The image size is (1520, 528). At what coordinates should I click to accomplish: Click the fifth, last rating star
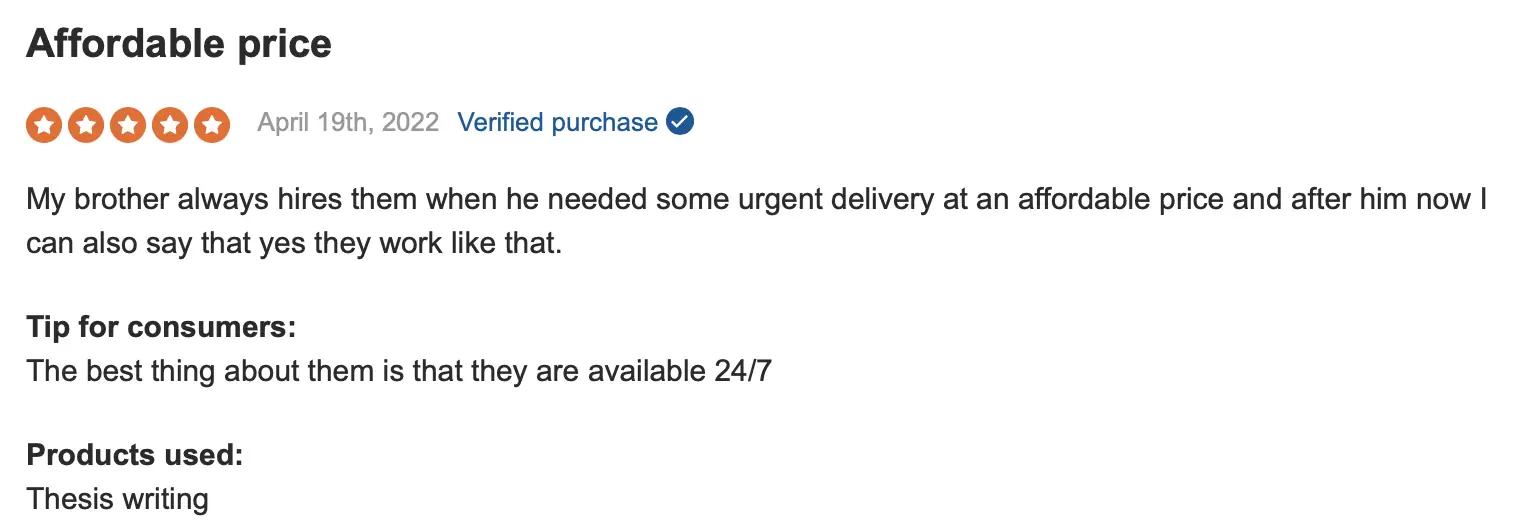(212, 125)
